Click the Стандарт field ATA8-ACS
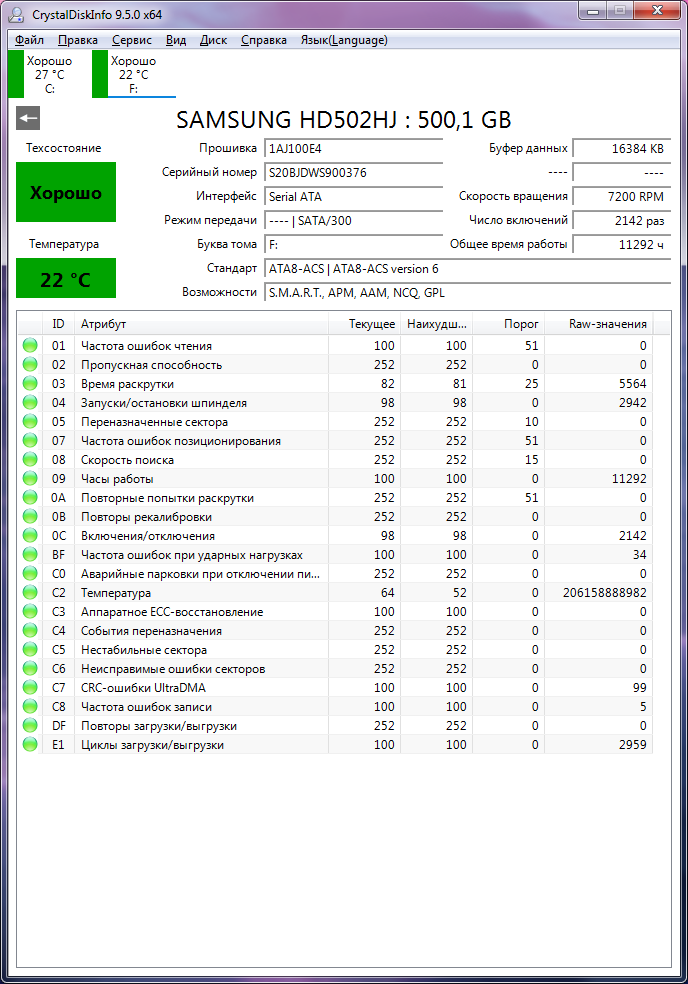688x984 pixels. (x=468, y=269)
